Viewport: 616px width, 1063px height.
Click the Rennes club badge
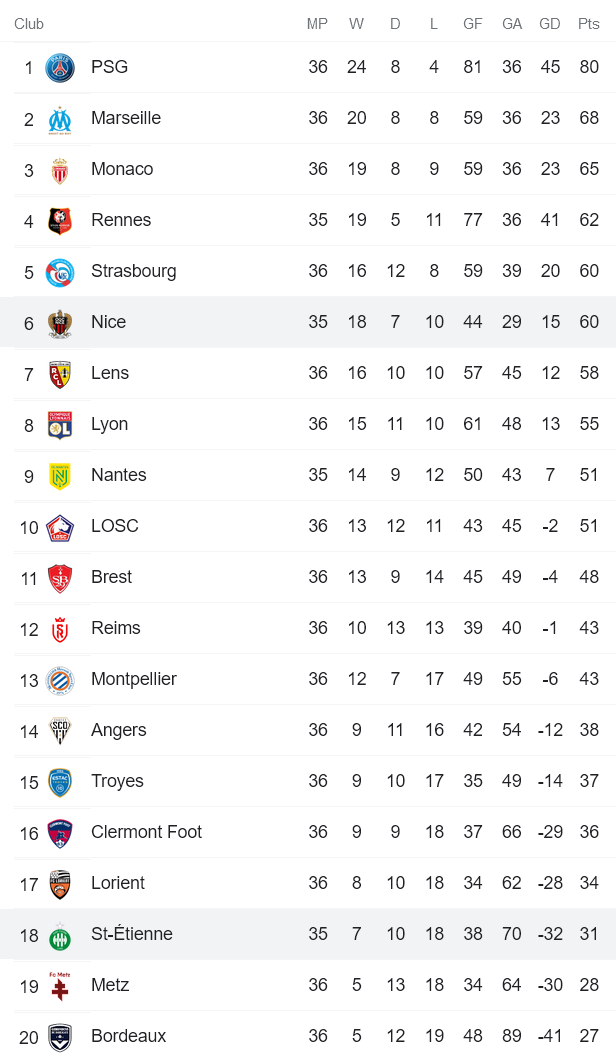pyautogui.click(x=60, y=221)
